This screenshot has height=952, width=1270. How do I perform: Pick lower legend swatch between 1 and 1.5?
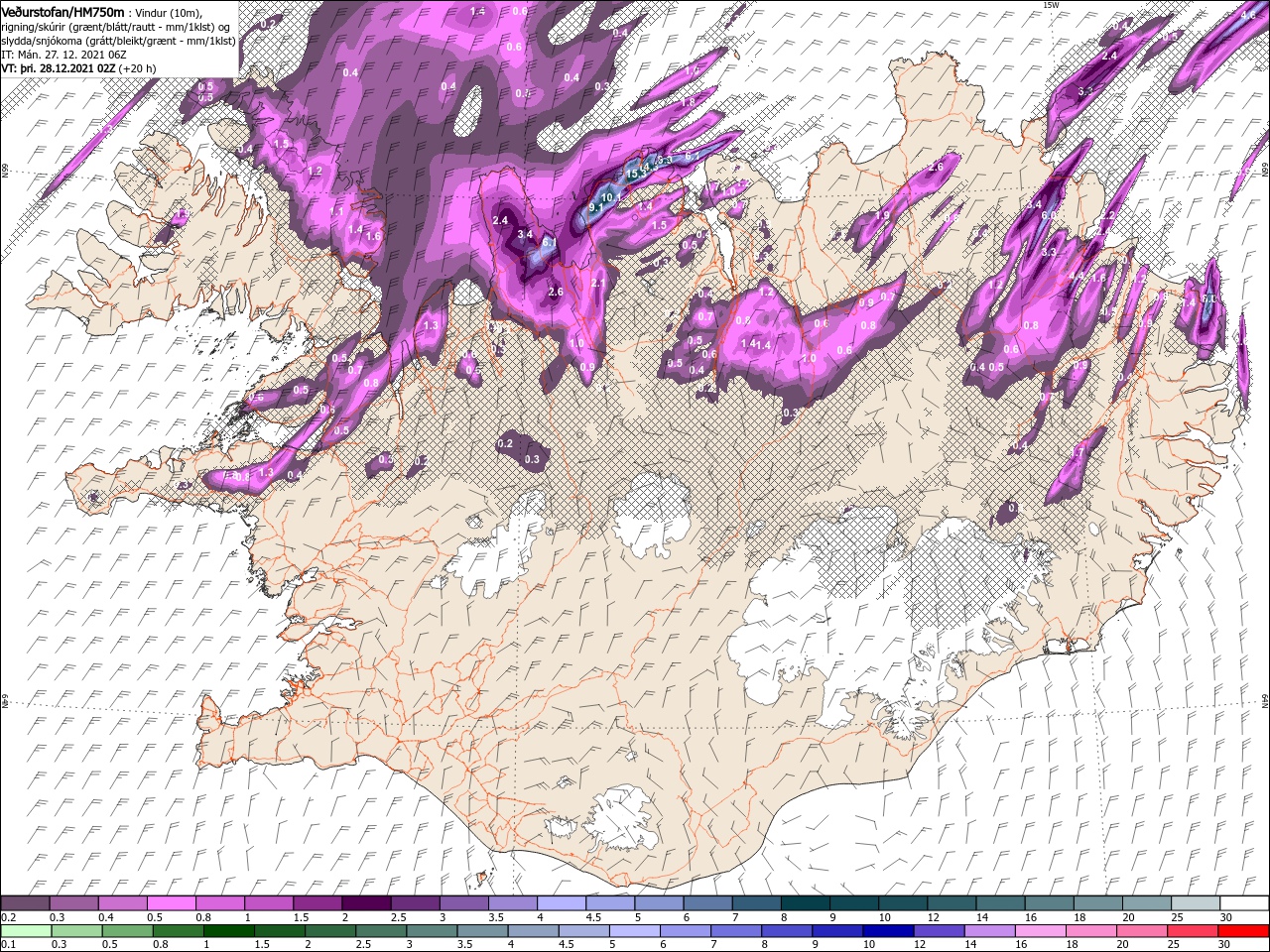pos(228,931)
